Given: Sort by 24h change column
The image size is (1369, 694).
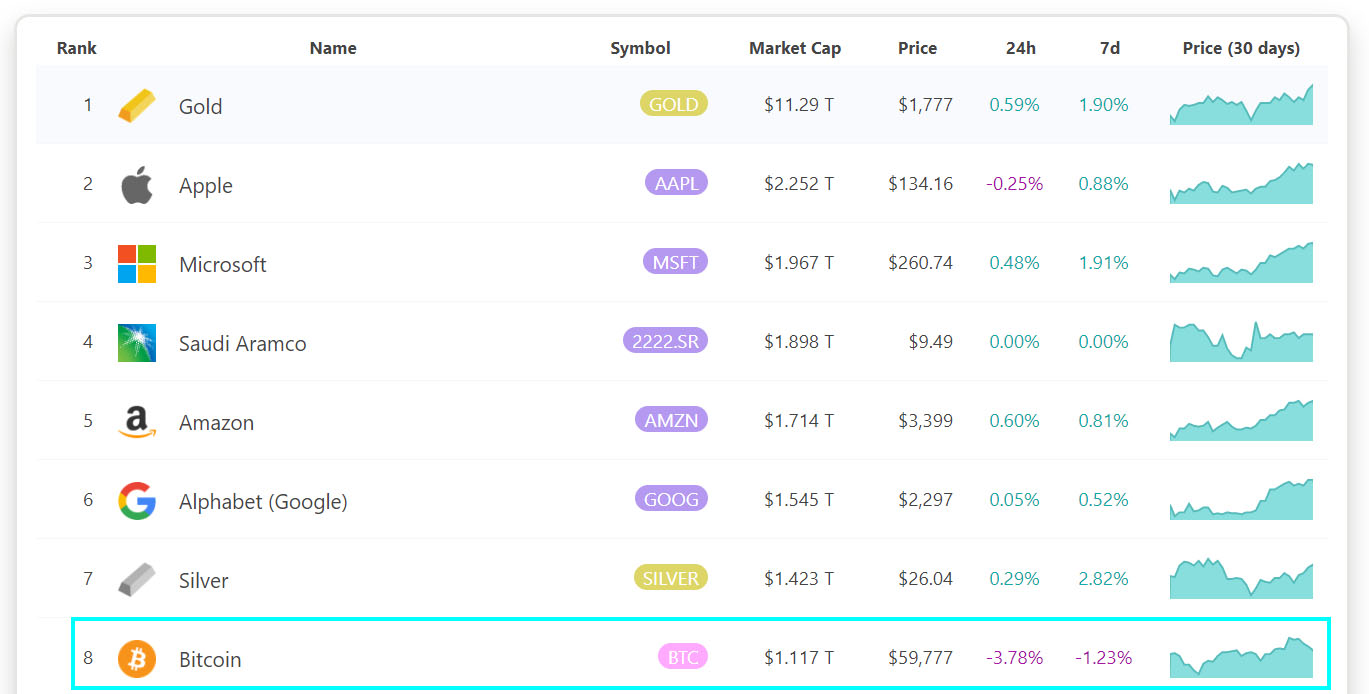Looking at the screenshot, I should click(x=1021, y=48).
